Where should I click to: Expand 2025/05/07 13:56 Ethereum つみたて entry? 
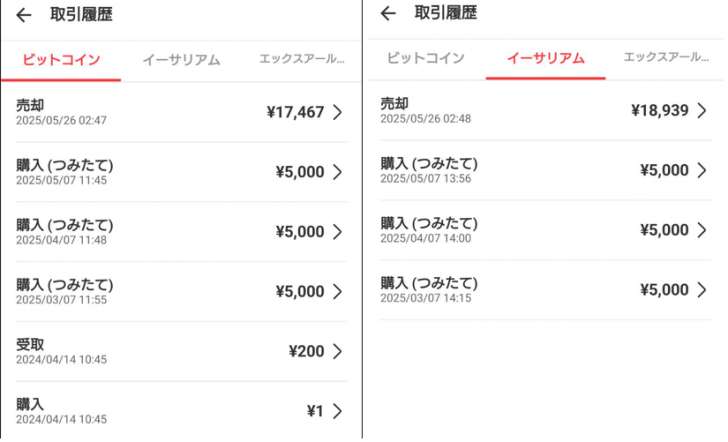[546, 170]
